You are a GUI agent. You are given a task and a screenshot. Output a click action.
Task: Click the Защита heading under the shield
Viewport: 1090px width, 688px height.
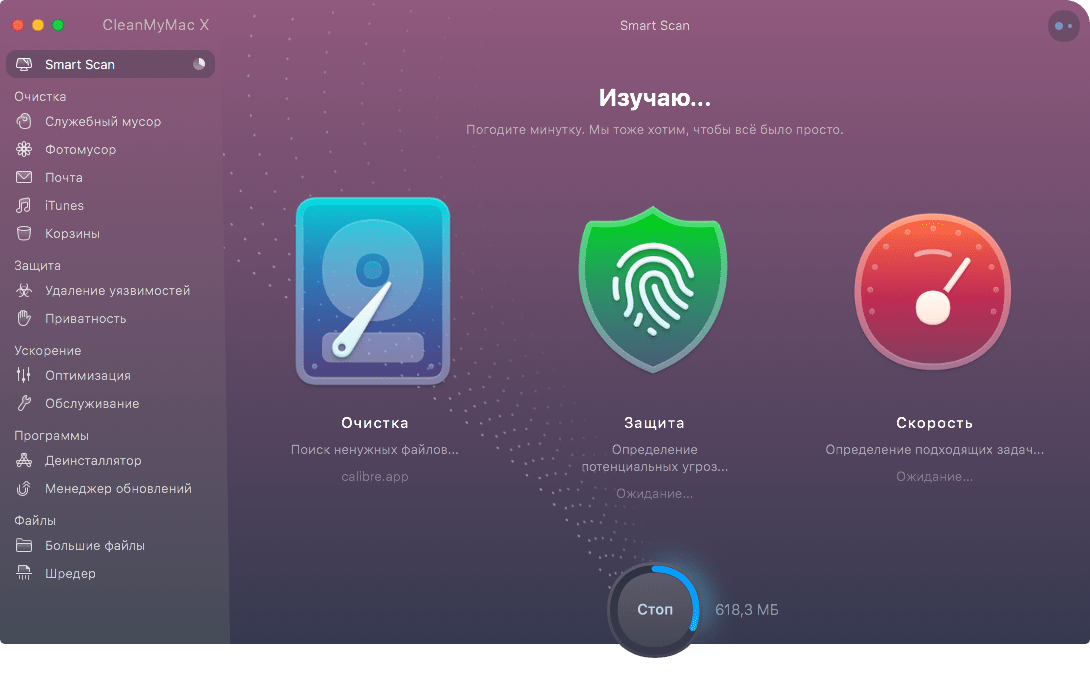point(654,423)
